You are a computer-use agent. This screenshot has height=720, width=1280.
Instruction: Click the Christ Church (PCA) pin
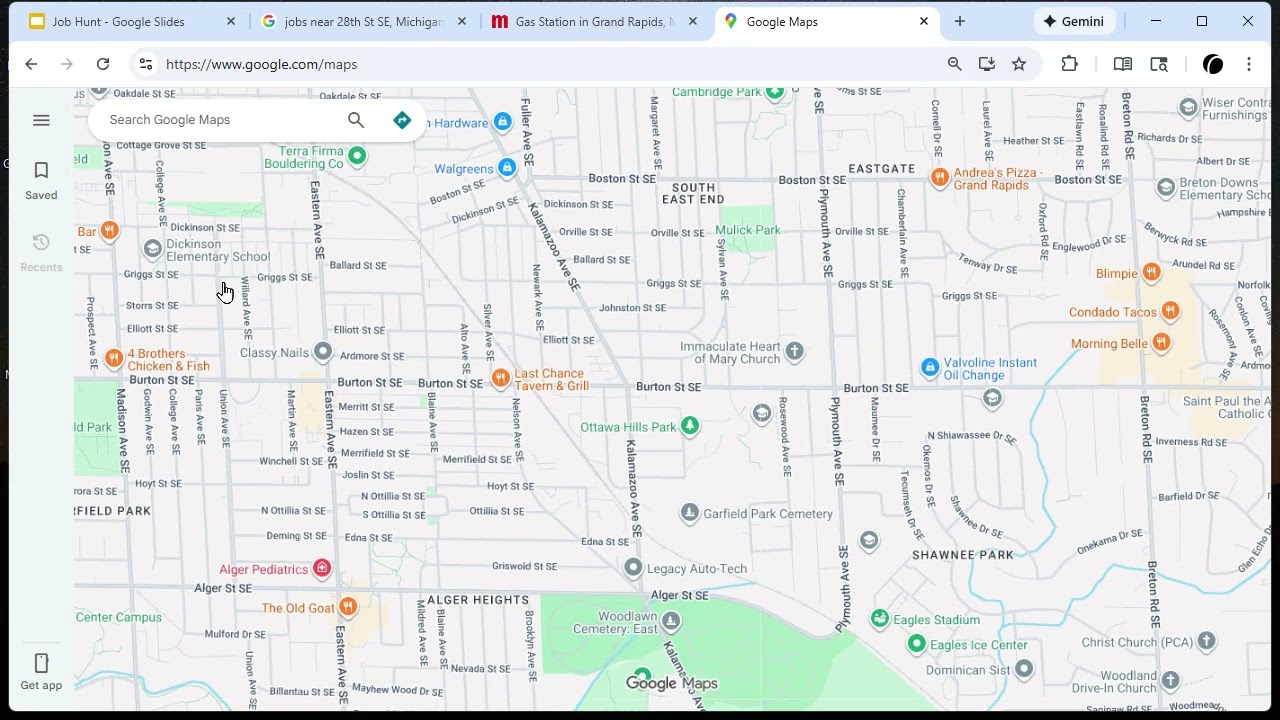click(x=1207, y=641)
